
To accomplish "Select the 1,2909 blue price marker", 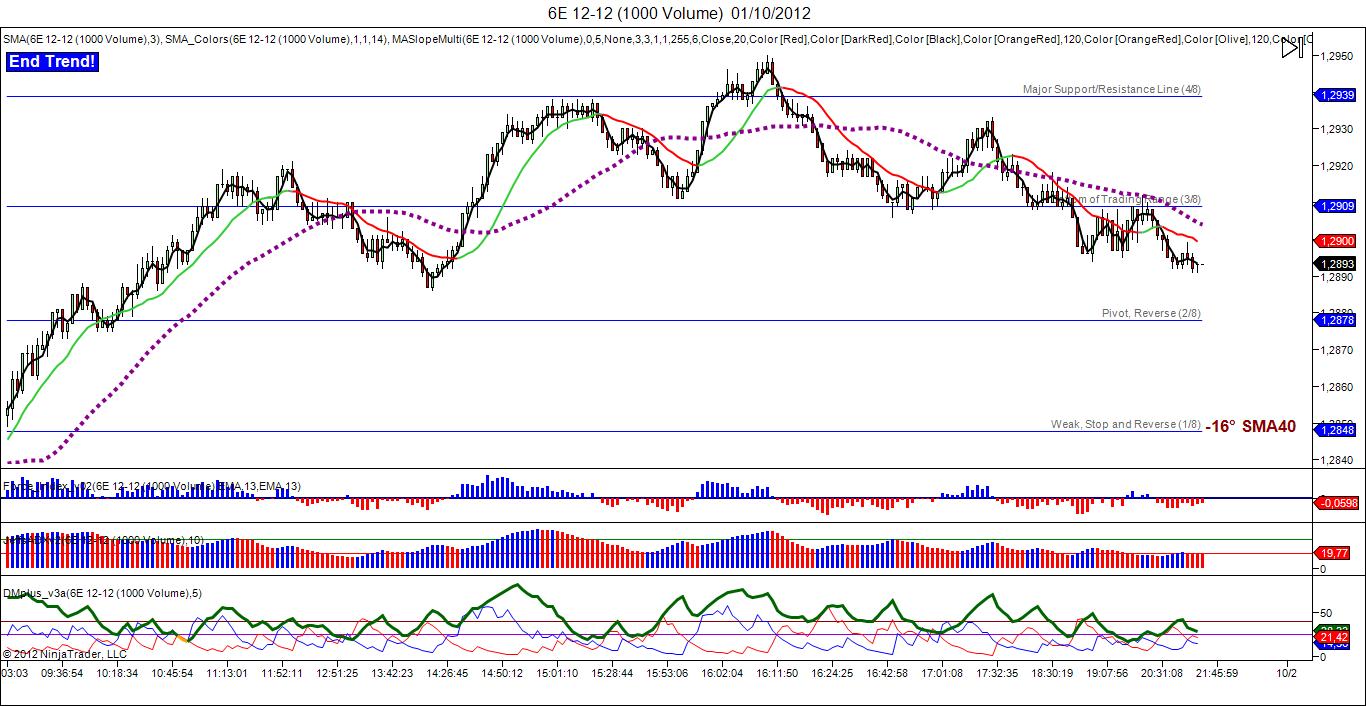I will (1337, 206).
